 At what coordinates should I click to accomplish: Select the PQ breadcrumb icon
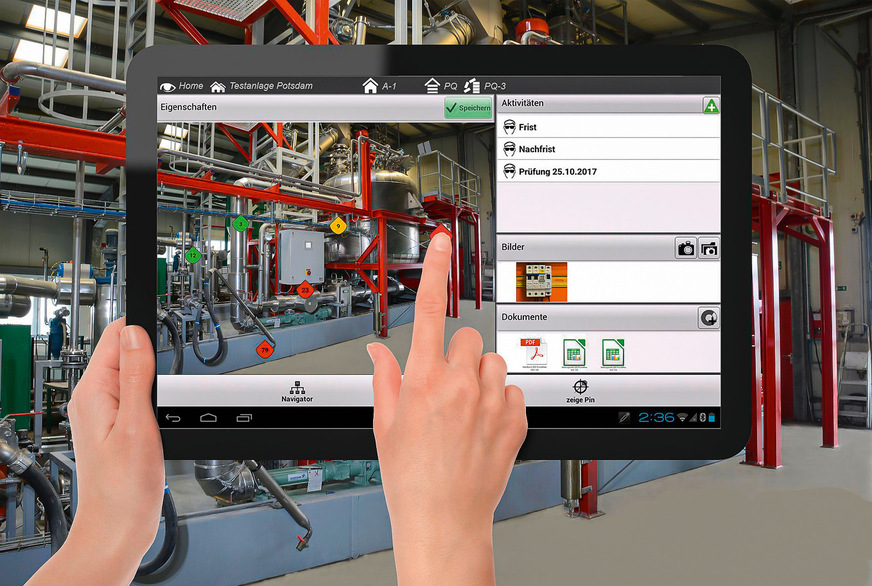433,86
